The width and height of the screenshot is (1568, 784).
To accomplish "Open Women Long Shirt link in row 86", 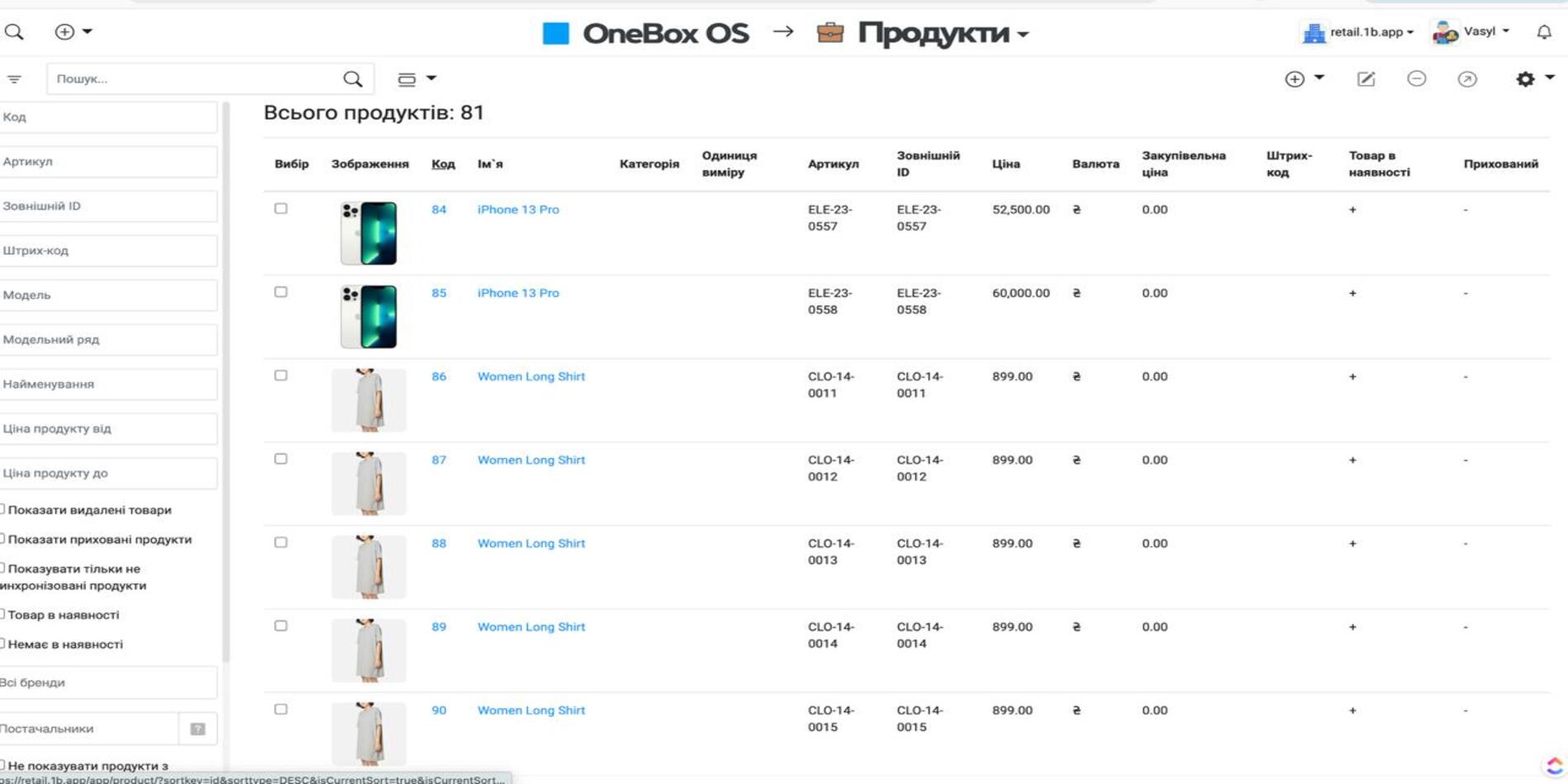I will (x=531, y=376).
